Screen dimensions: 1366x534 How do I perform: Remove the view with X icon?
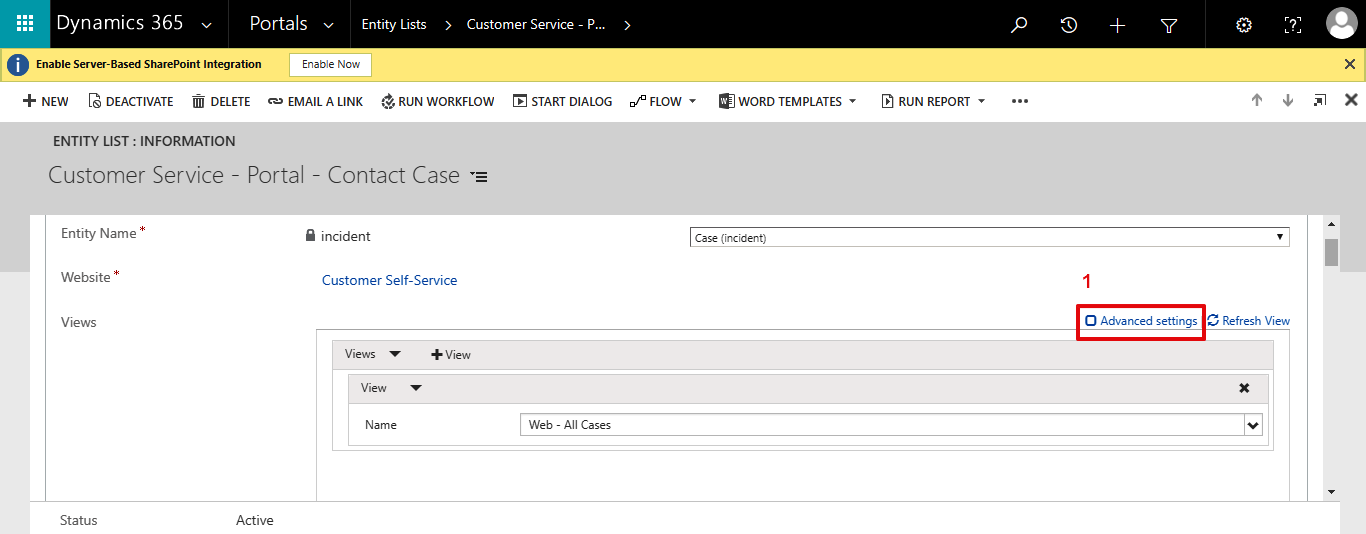point(1244,388)
